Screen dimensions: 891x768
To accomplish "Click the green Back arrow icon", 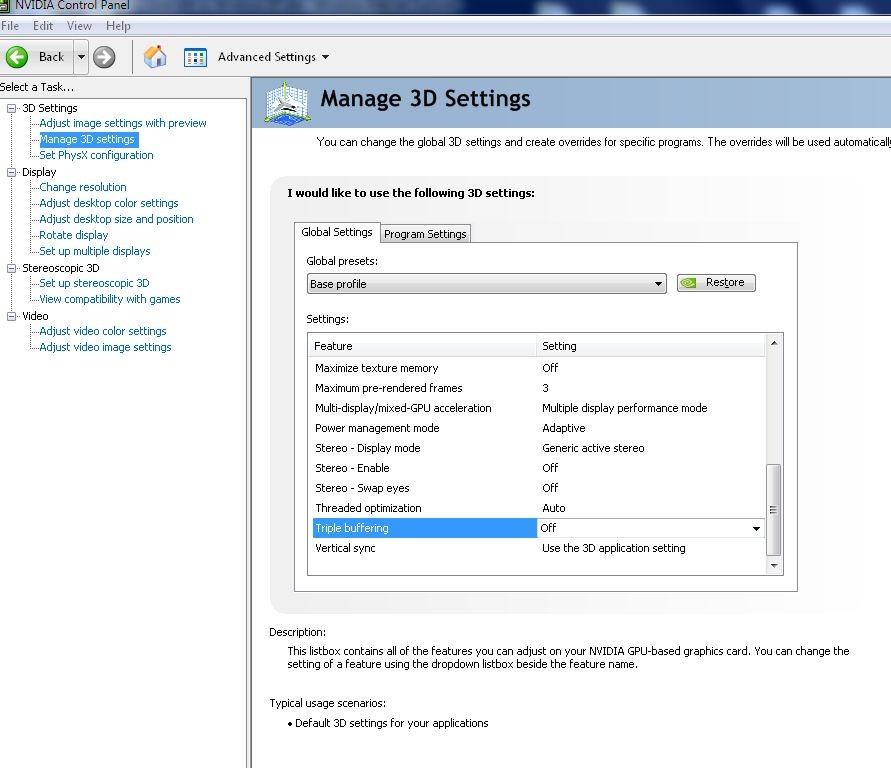I will click(16, 57).
